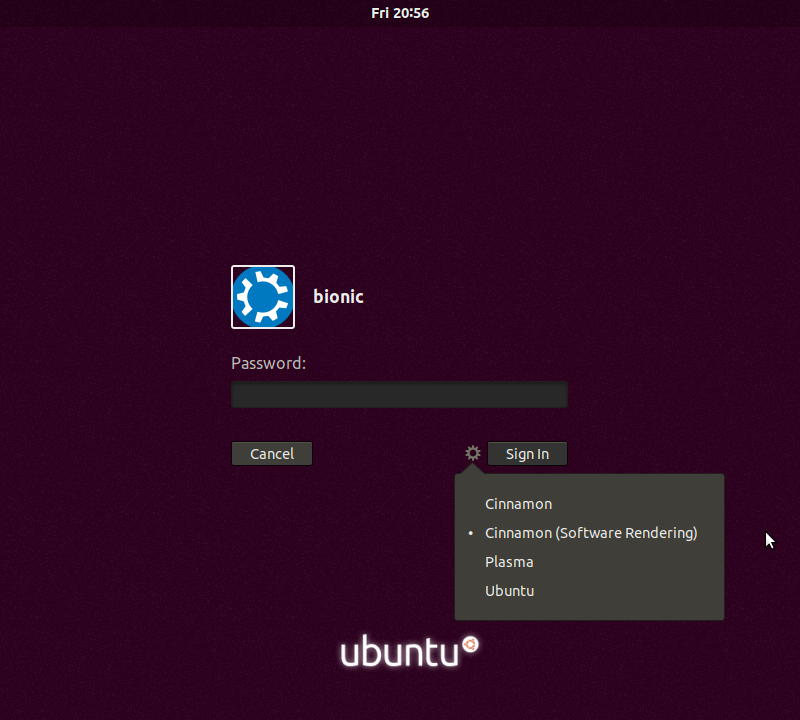Select the Plasma session
The image size is (800, 720).
[x=509, y=562]
